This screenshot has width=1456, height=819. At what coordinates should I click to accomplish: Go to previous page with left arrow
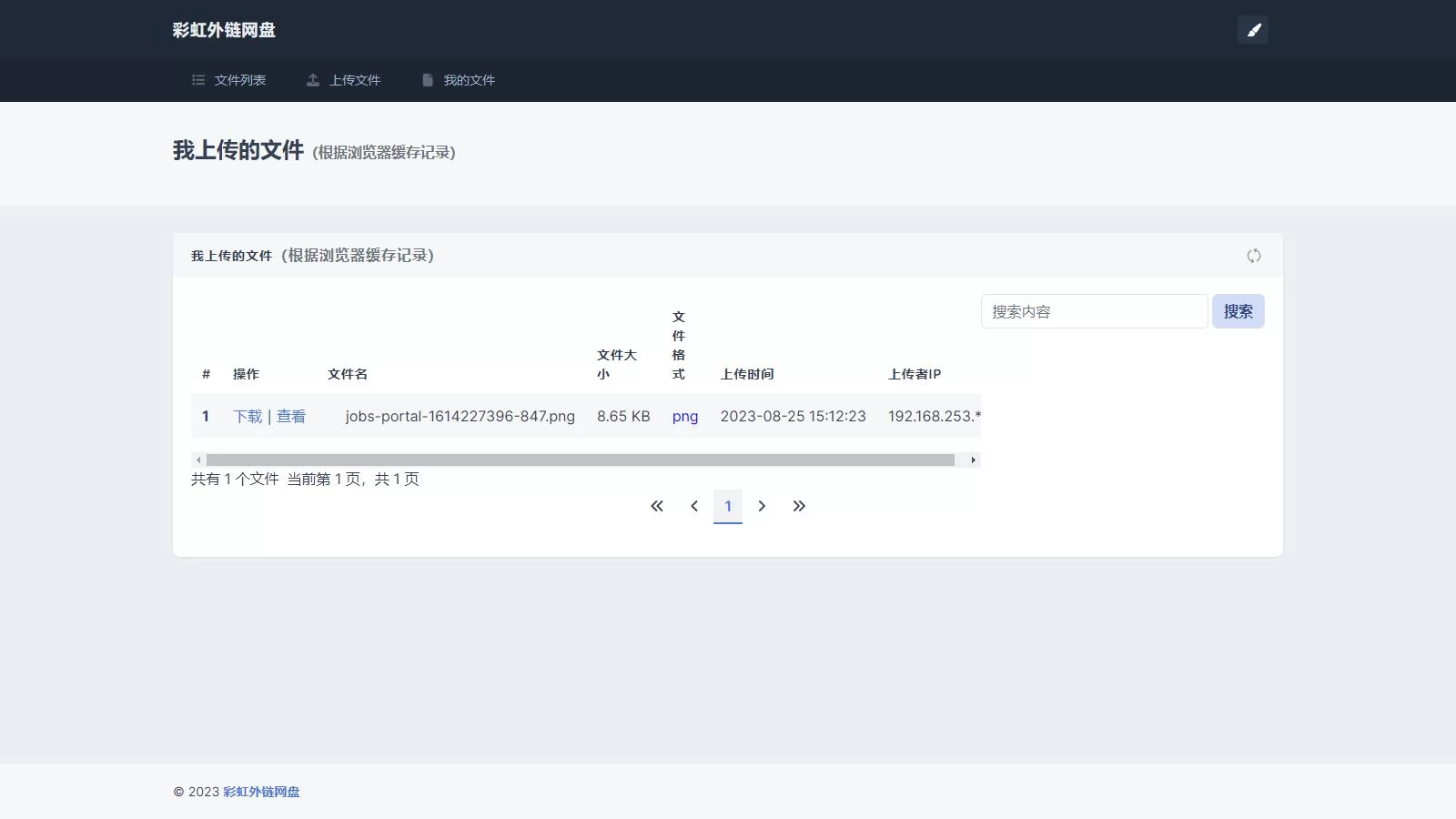coord(694,506)
